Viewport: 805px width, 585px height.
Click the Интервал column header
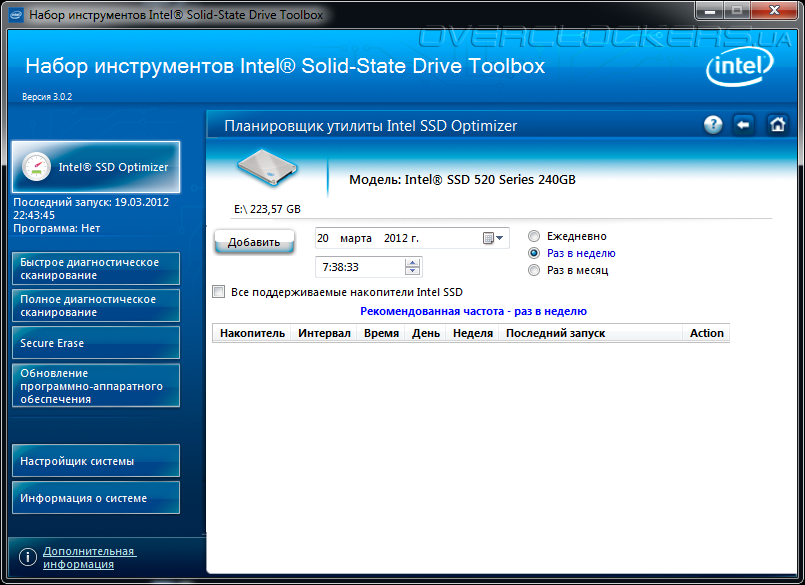[x=324, y=333]
